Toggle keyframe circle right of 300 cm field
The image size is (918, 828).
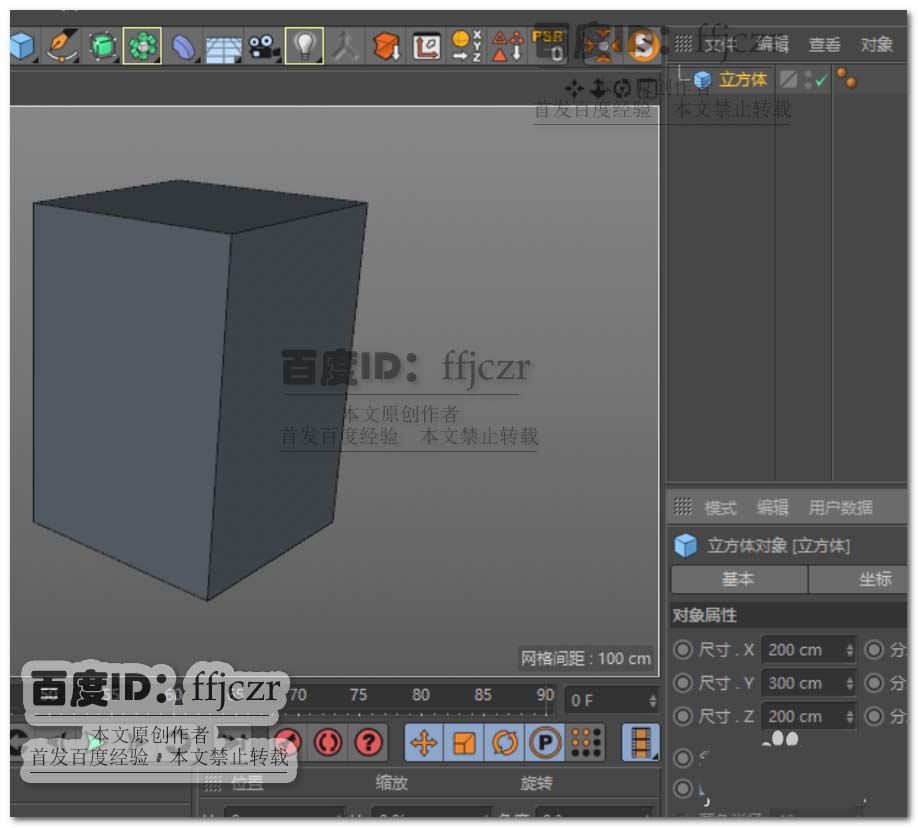(x=874, y=683)
